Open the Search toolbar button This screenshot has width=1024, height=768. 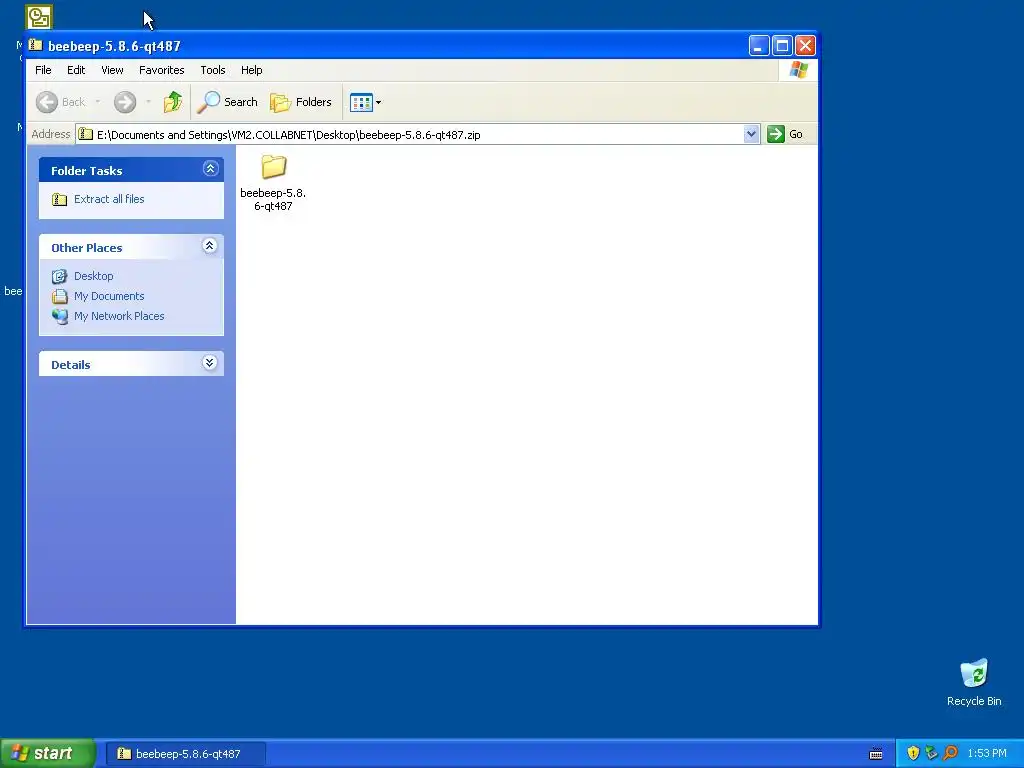[229, 102]
